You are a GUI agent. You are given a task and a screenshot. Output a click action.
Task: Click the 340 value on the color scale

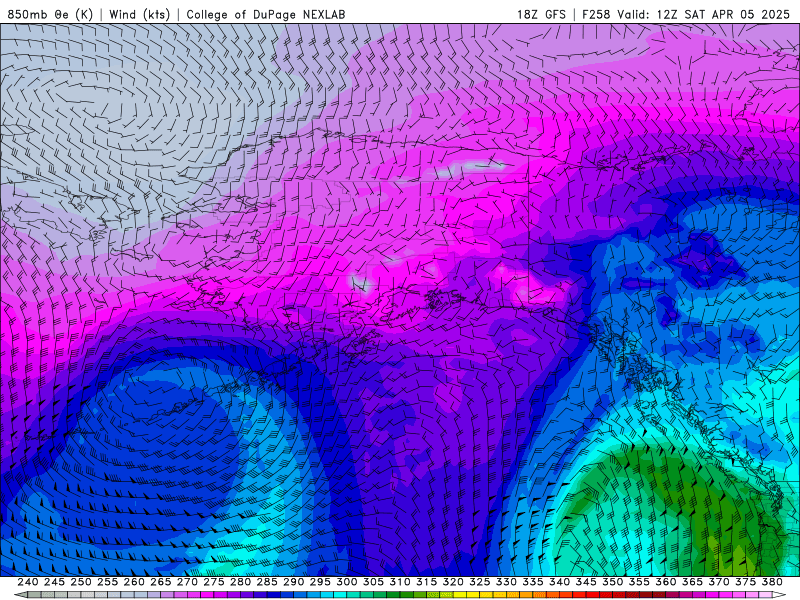559,582
